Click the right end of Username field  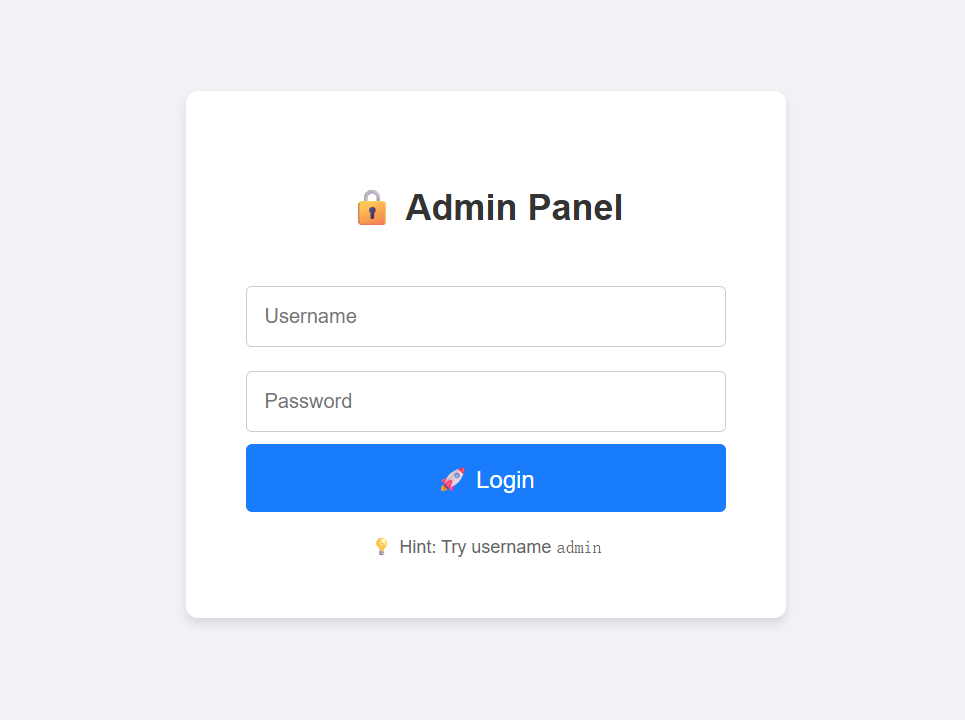(x=700, y=317)
